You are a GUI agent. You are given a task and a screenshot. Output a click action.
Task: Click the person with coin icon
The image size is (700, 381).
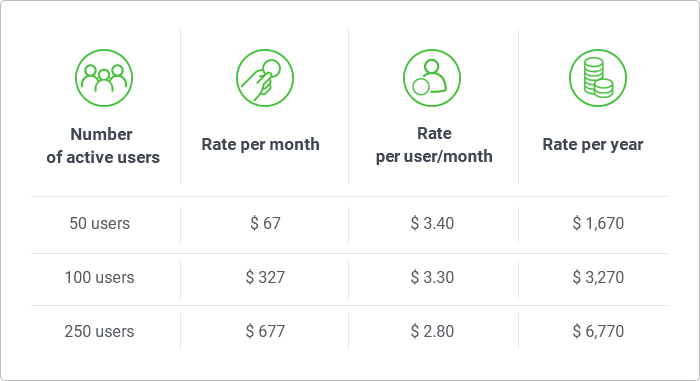(x=432, y=78)
